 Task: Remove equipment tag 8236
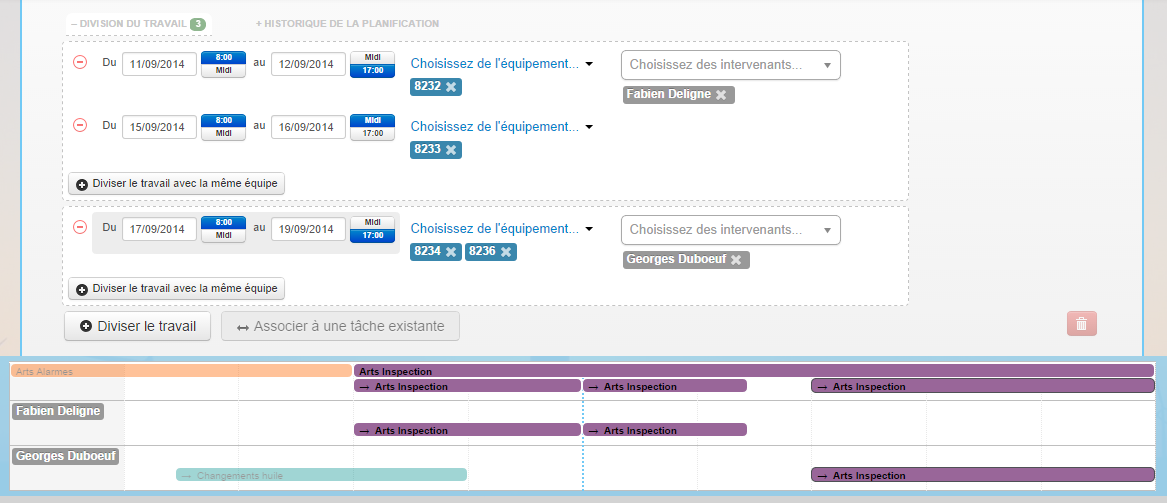(506, 252)
